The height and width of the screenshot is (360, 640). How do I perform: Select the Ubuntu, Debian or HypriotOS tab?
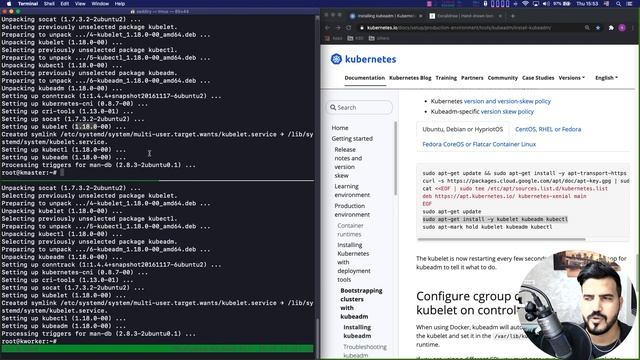coord(462,129)
